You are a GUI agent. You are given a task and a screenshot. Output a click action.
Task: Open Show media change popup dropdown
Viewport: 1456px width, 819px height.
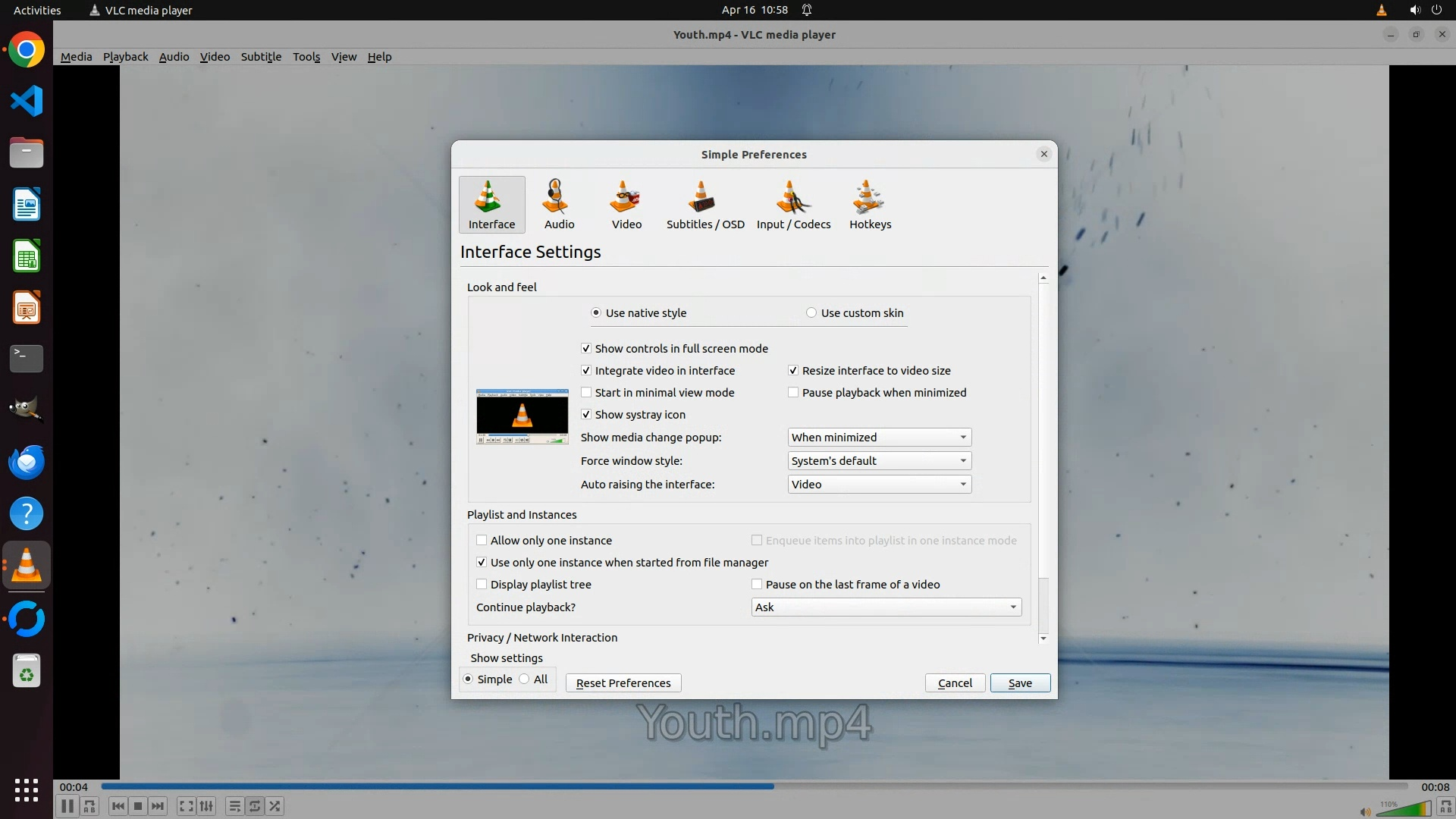[879, 438]
